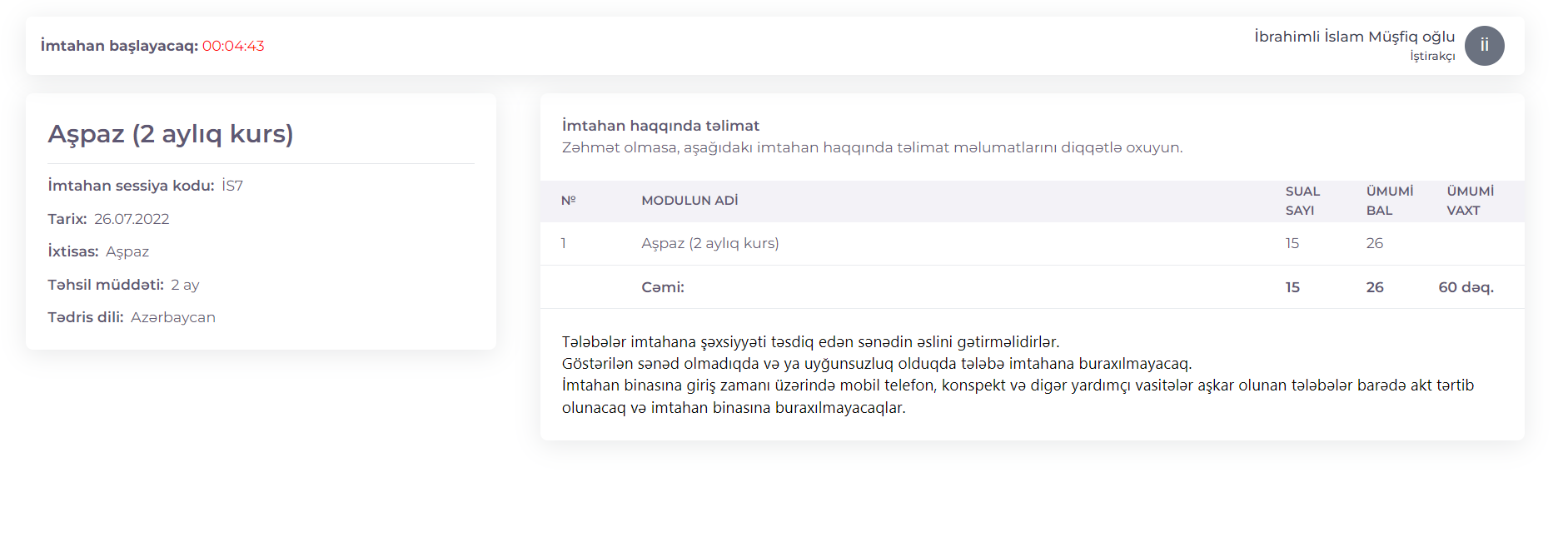Click the Tədris dili value Azərbaycan
This screenshot has width=1568, height=552.
click(x=173, y=317)
